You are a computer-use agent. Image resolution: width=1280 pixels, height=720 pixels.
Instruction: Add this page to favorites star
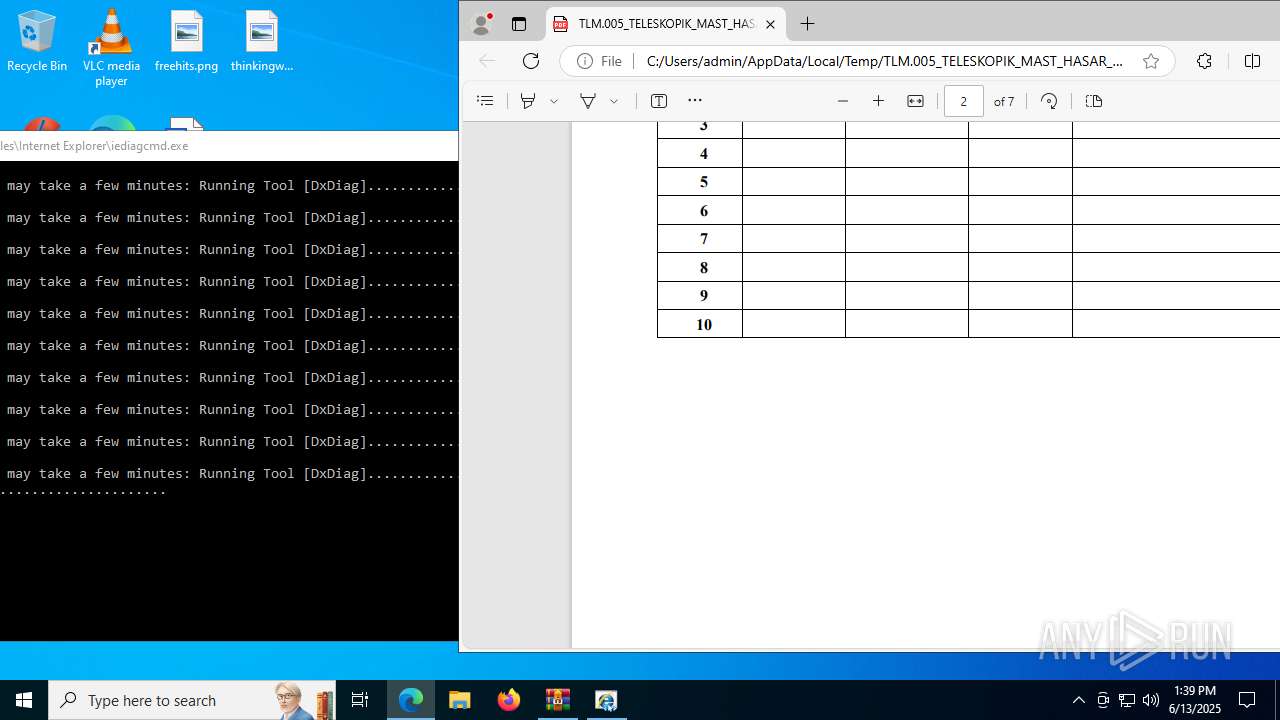click(1151, 61)
